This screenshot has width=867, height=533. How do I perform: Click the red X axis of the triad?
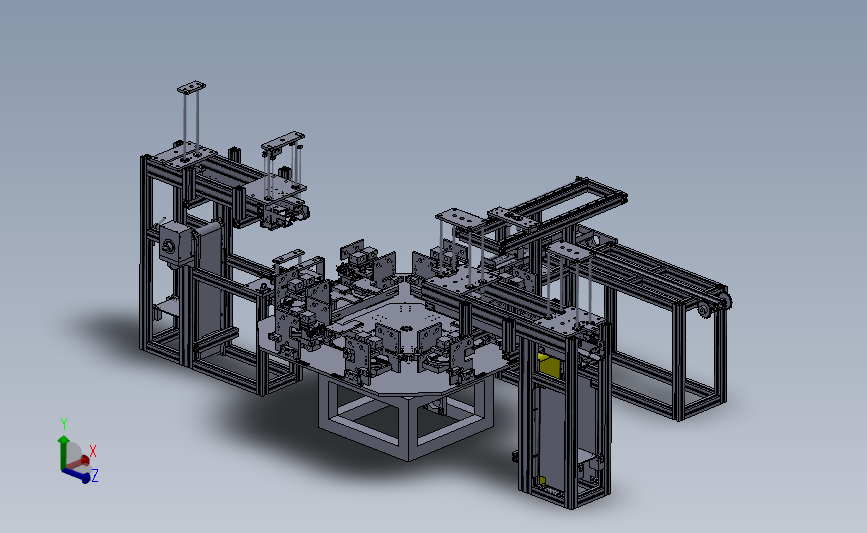[x=78, y=462]
